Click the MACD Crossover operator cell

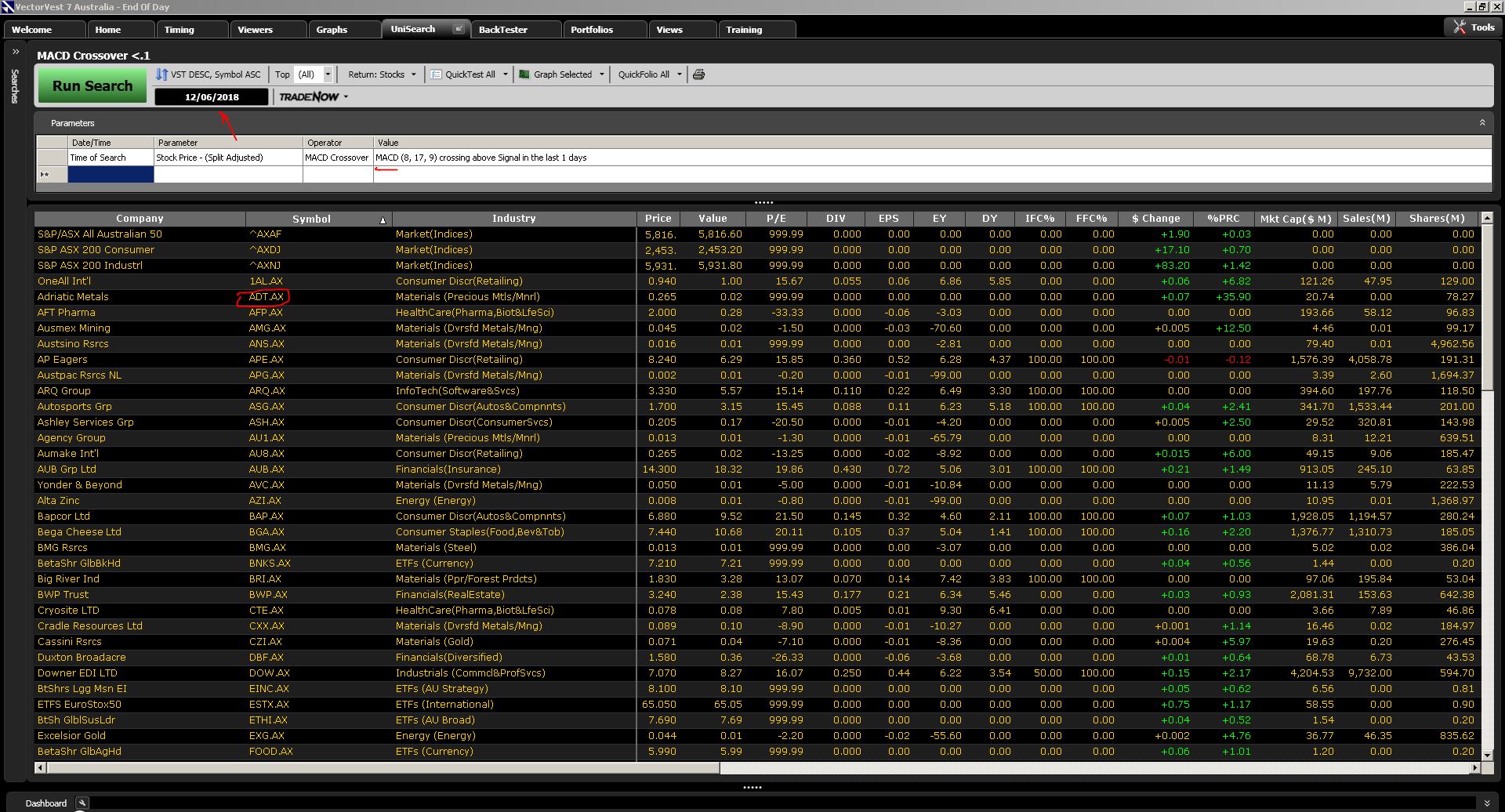[338, 158]
